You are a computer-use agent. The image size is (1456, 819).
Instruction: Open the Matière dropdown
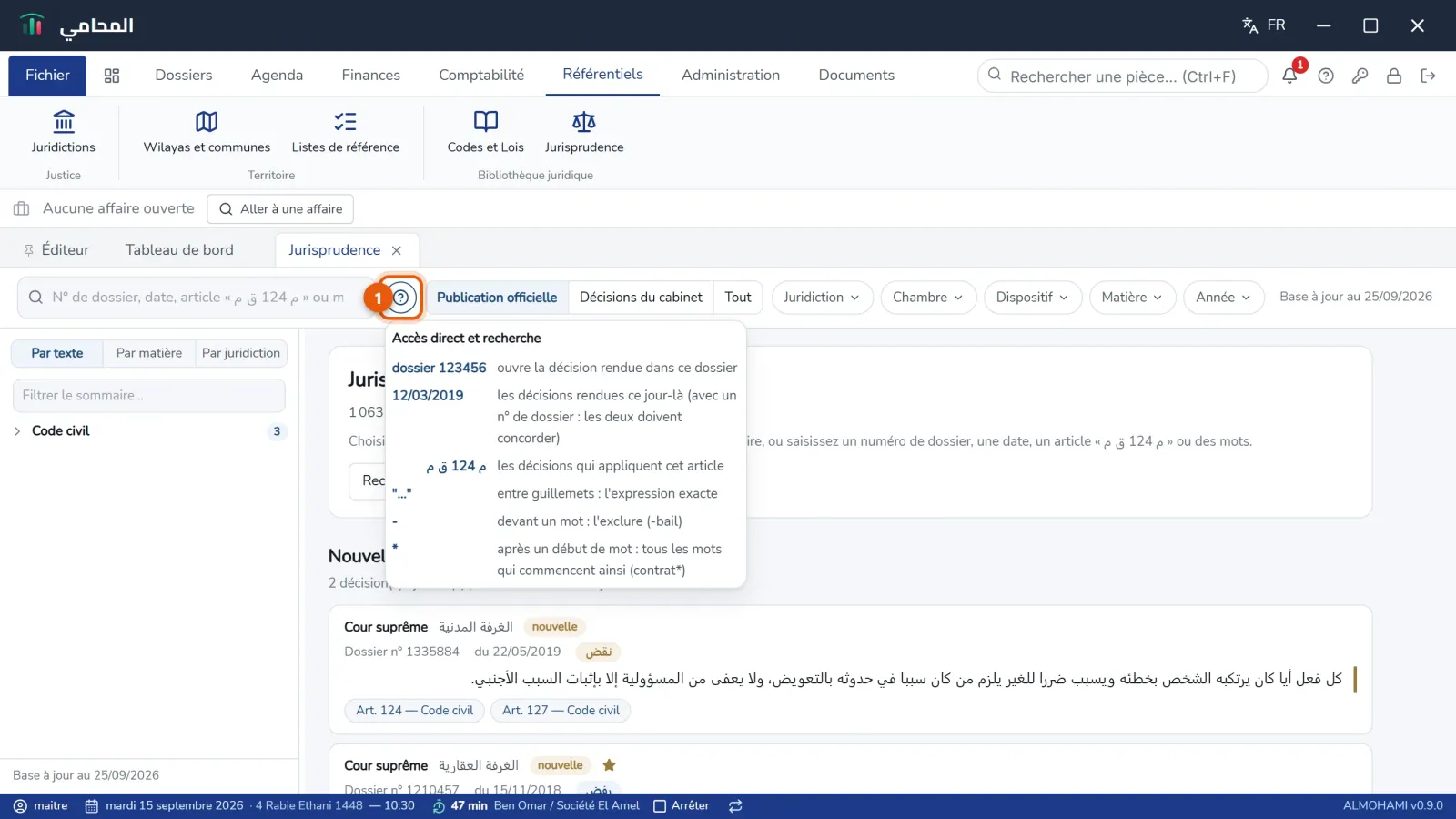click(1132, 298)
